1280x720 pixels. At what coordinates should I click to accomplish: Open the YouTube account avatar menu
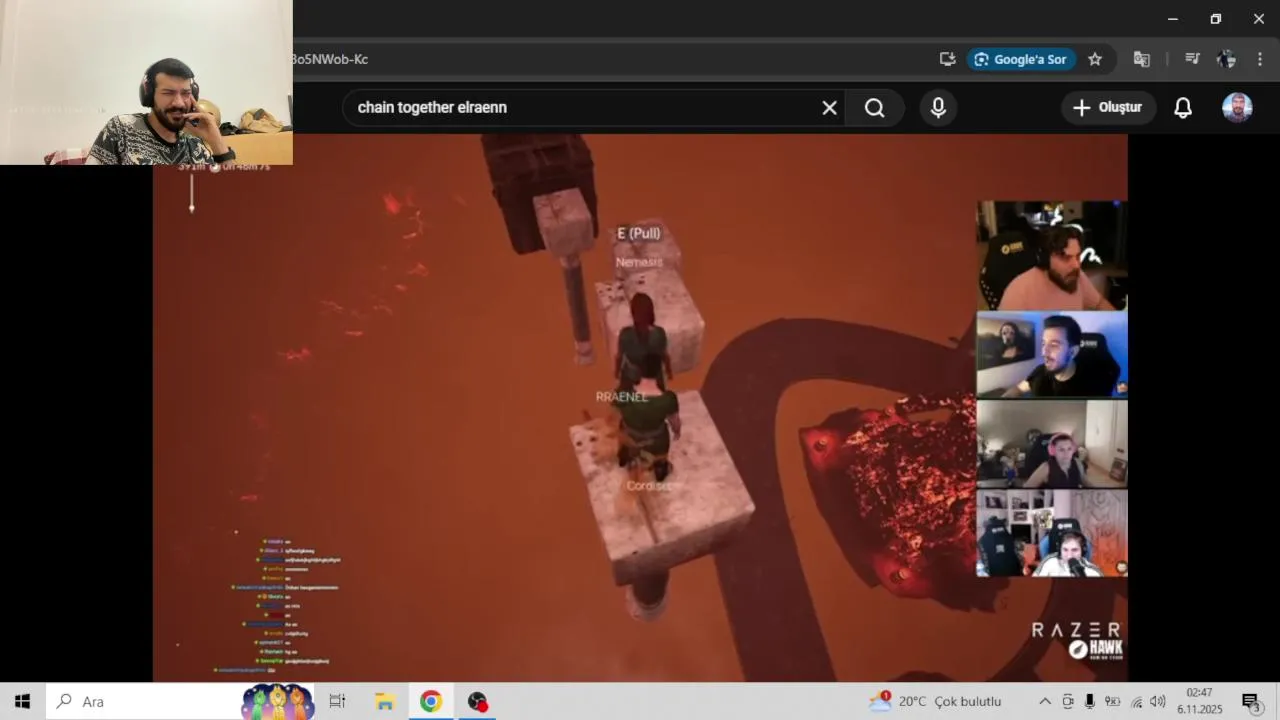click(1237, 108)
